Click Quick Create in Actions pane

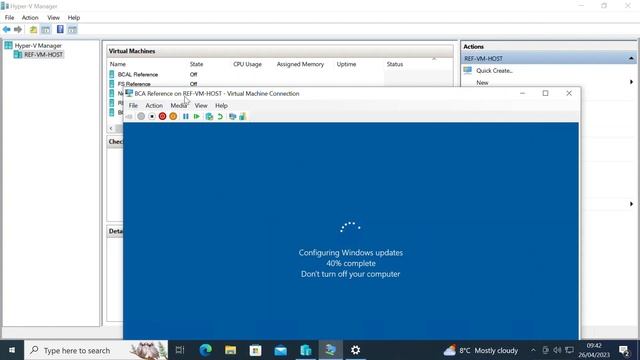pyautogui.click(x=494, y=71)
